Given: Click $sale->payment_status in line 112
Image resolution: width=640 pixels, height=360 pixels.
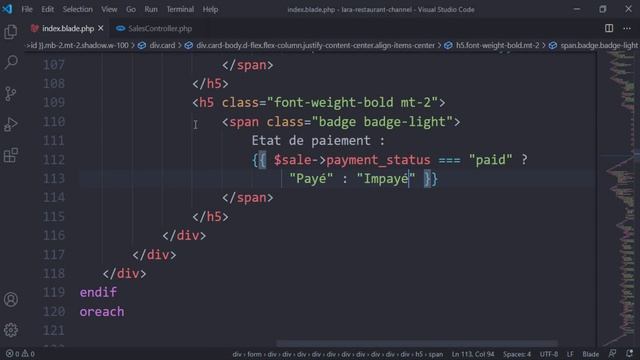Looking at the screenshot, I should [x=352, y=160].
